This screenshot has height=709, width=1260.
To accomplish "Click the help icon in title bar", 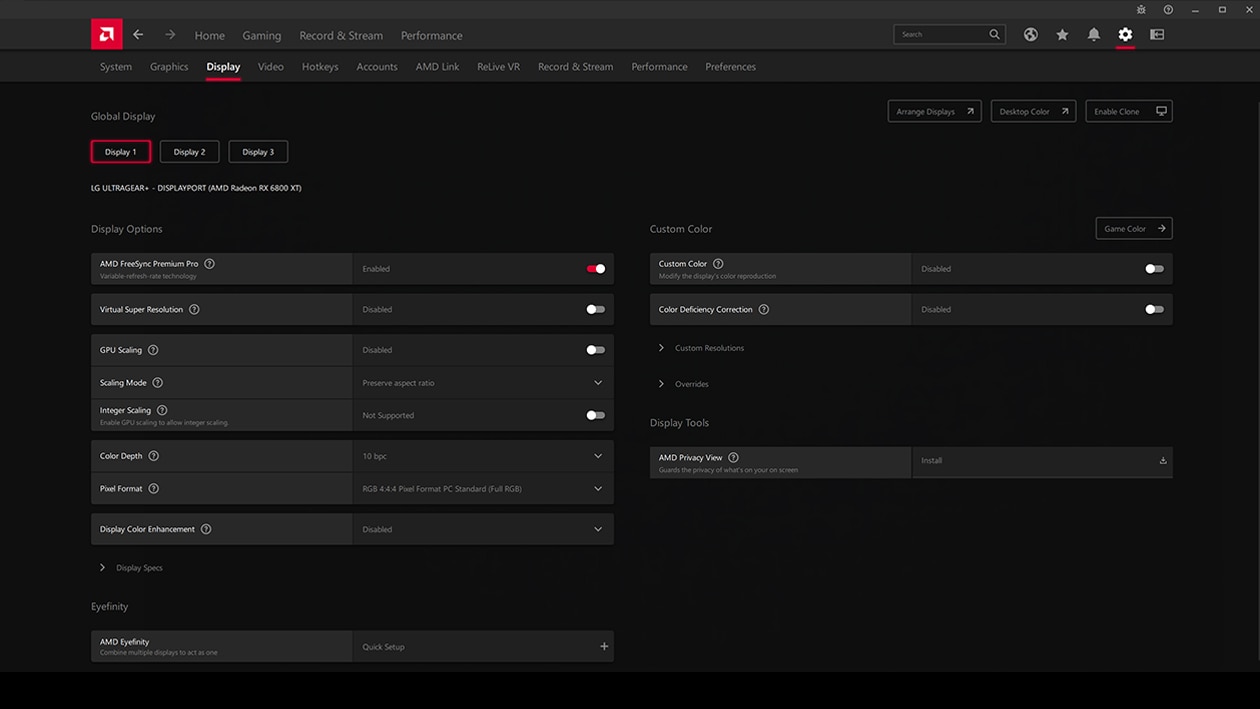I will [1168, 9].
